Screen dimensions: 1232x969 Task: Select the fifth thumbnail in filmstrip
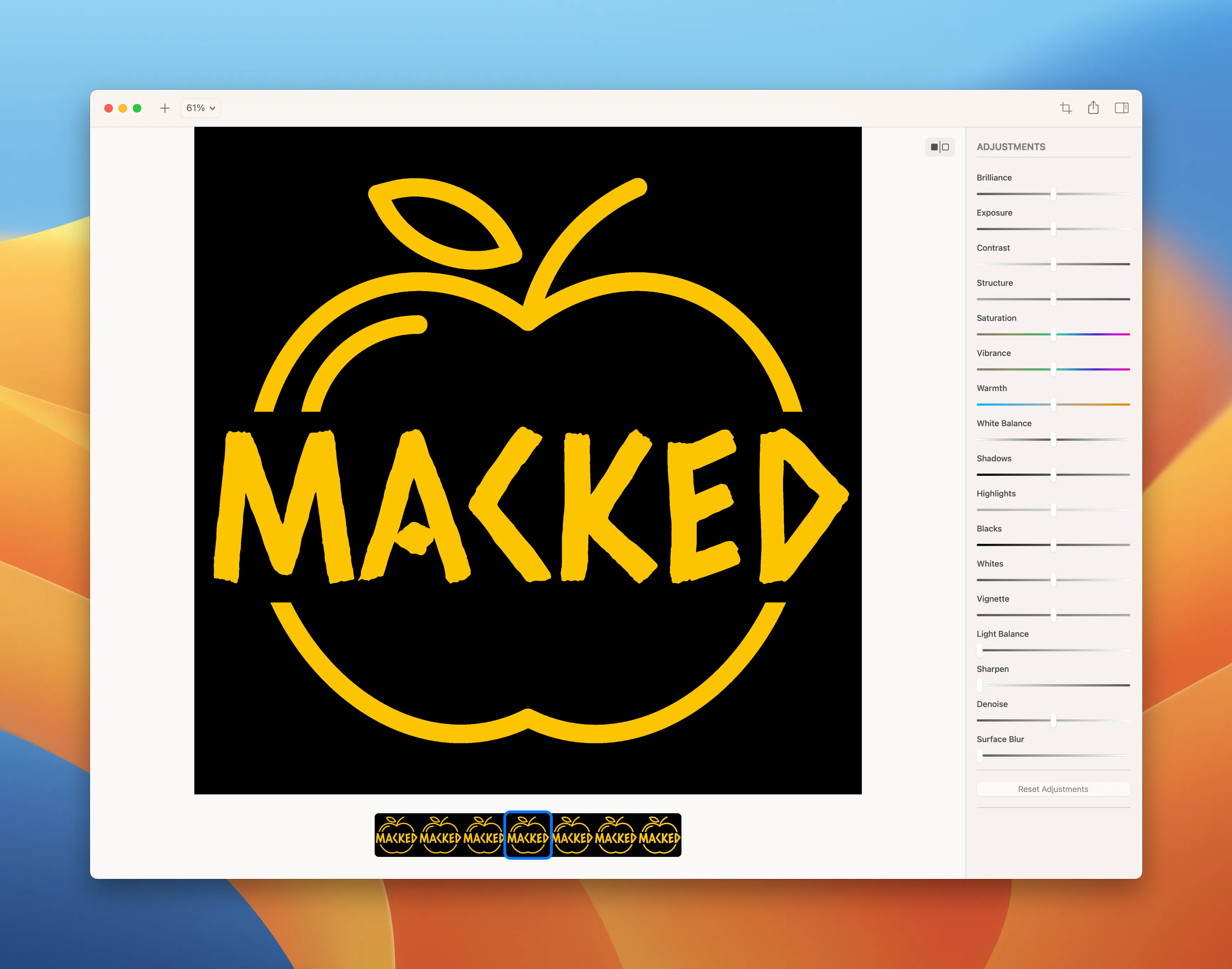pyautogui.click(x=572, y=835)
